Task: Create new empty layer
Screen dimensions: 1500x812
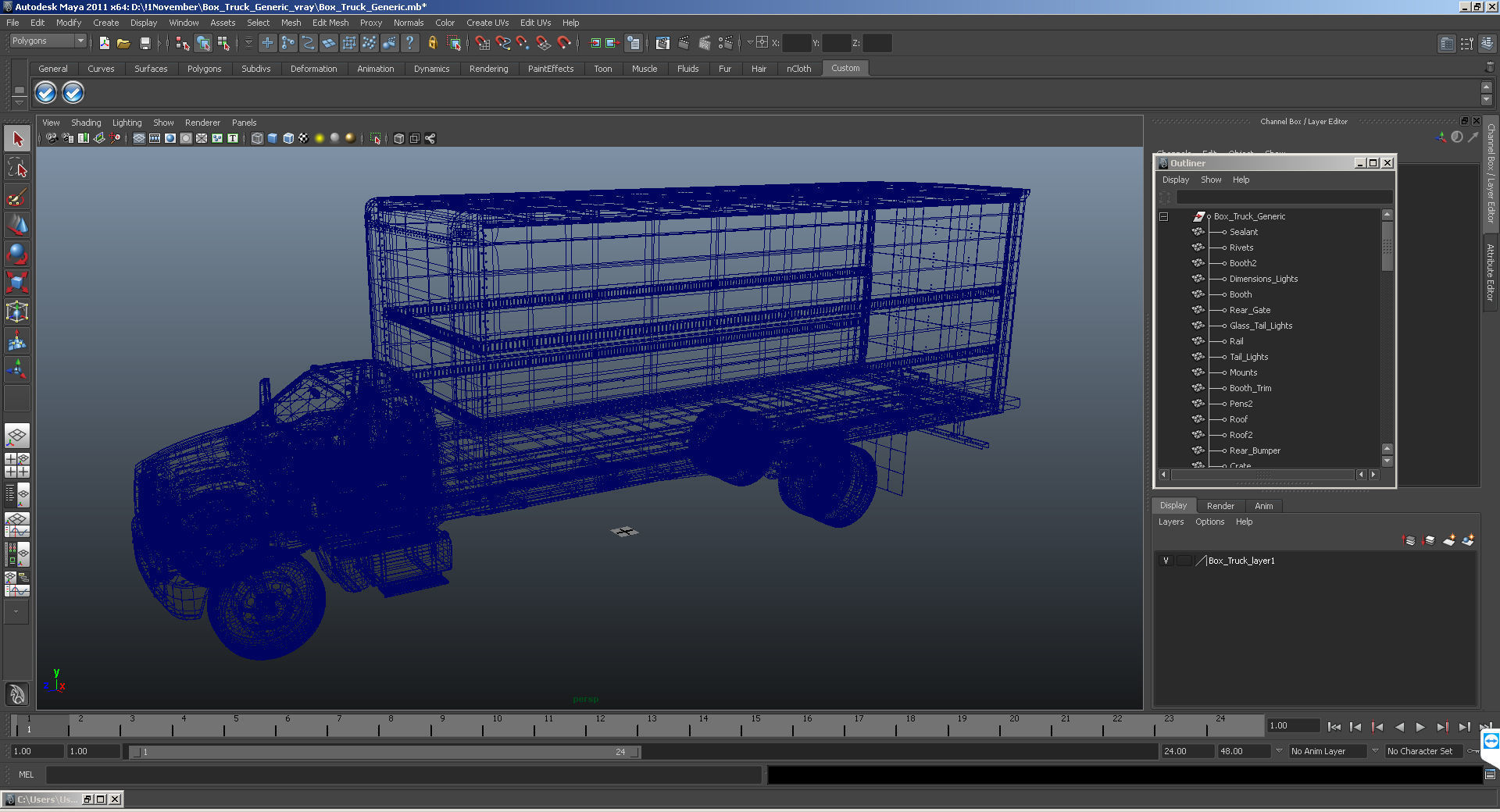Action: (x=1449, y=540)
